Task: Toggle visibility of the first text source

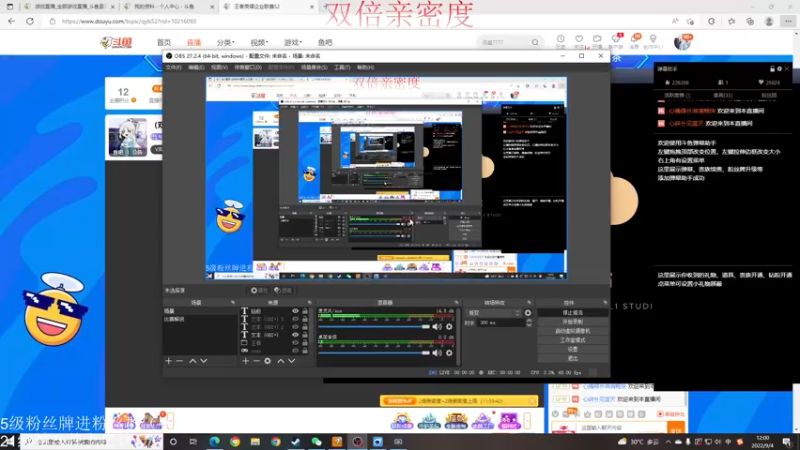Action: (x=295, y=311)
